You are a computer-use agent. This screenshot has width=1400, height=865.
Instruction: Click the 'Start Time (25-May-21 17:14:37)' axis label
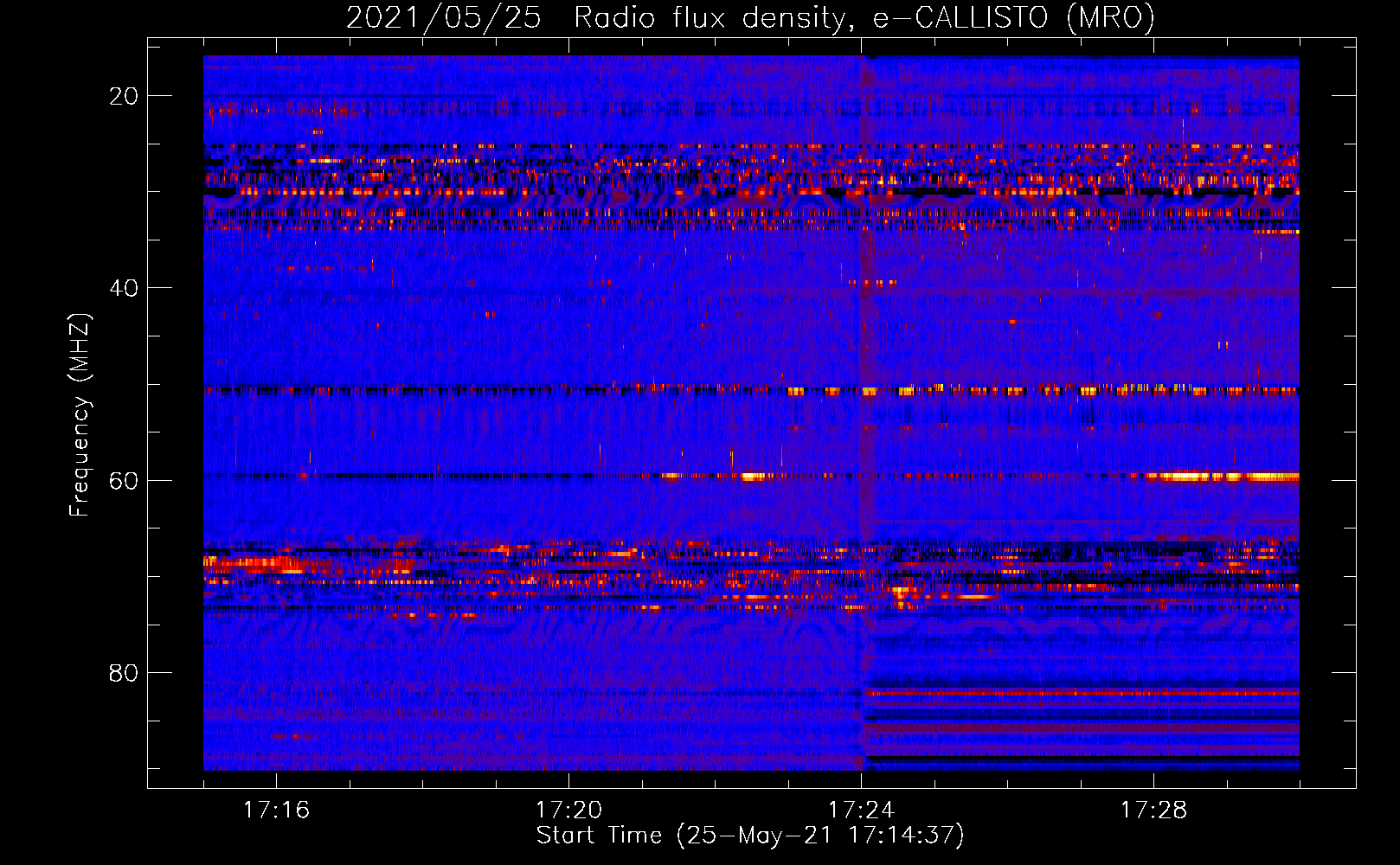click(x=750, y=836)
